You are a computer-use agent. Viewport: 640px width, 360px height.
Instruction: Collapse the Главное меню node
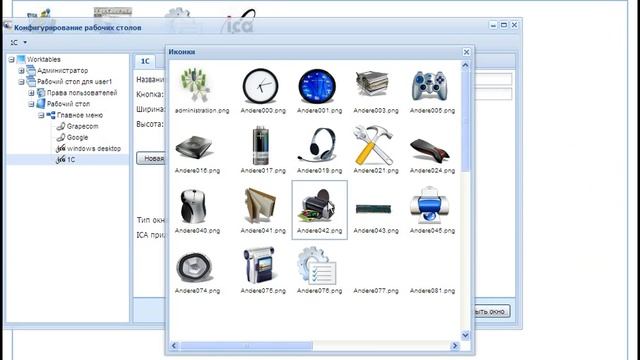41,116
